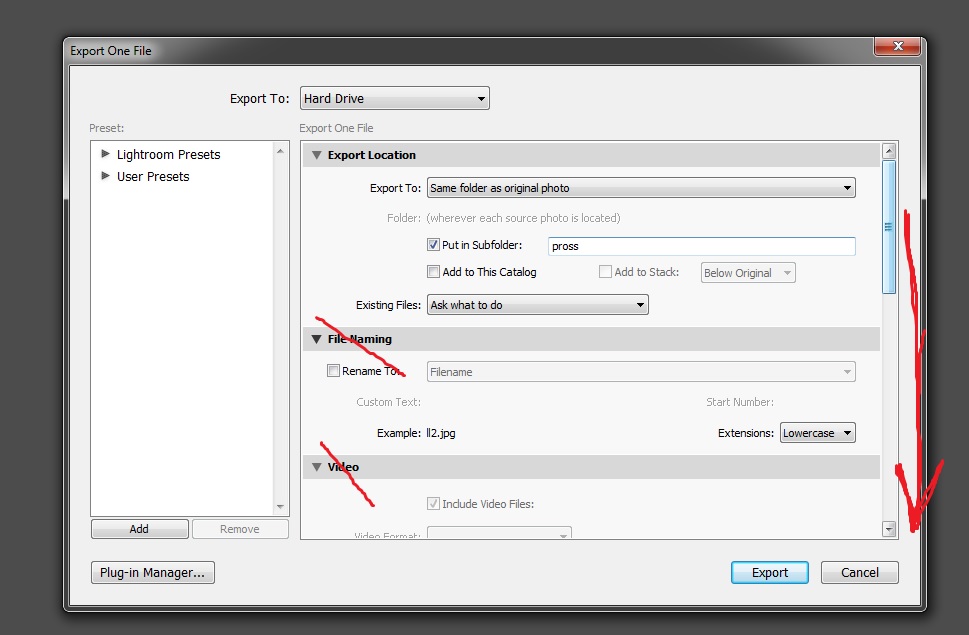Check the Rename To checkbox
This screenshot has height=635, width=969.
coord(333,371)
